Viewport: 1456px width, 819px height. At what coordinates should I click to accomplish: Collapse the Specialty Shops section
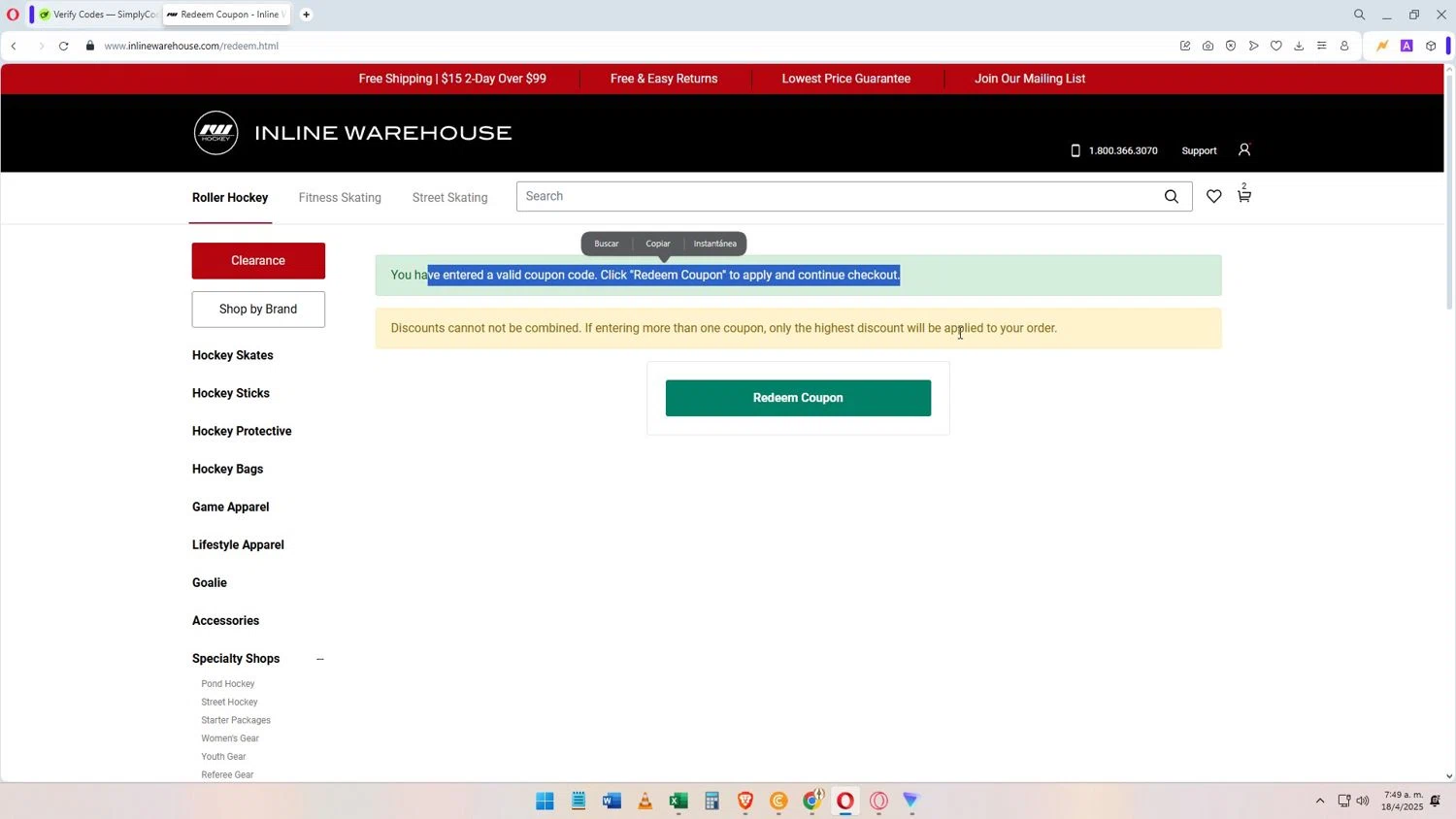(x=320, y=659)
